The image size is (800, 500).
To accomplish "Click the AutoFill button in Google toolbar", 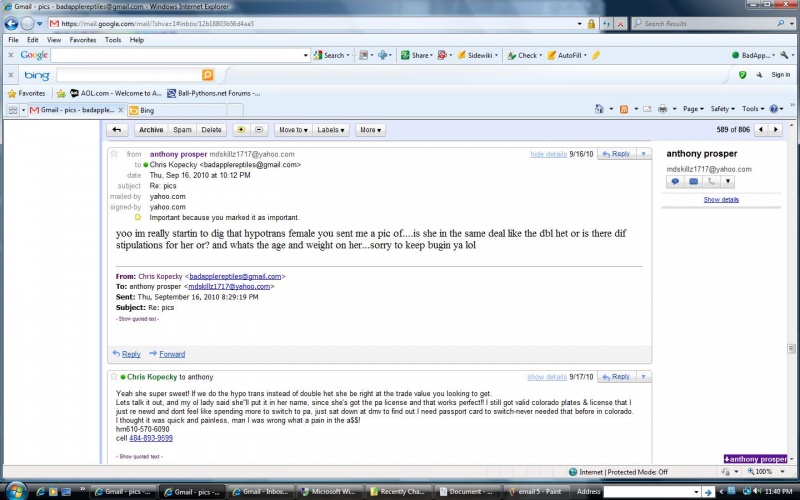I will pos(567,55).
